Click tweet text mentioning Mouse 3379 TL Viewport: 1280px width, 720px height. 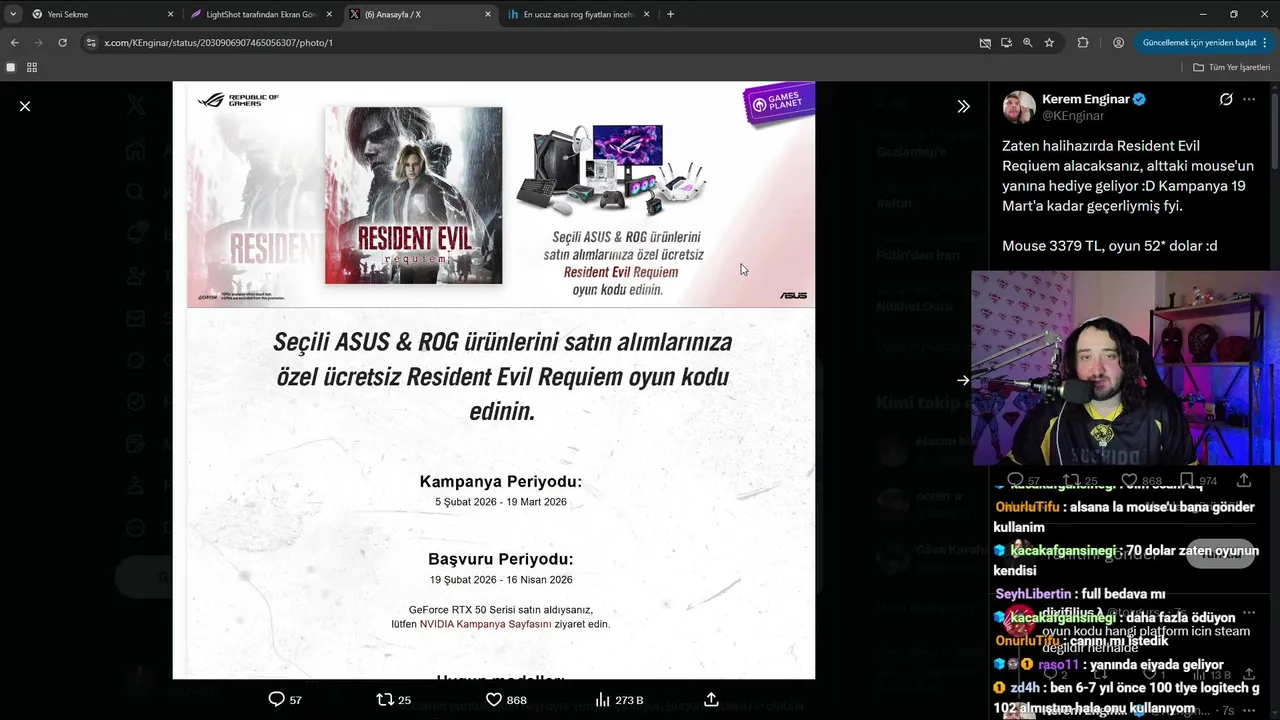pos(1110,246)
